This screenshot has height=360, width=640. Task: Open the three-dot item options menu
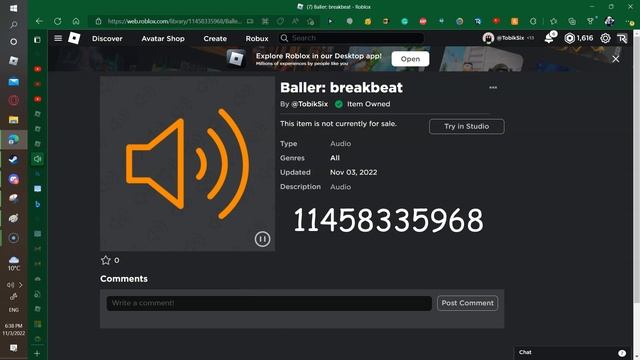point(493,87)
